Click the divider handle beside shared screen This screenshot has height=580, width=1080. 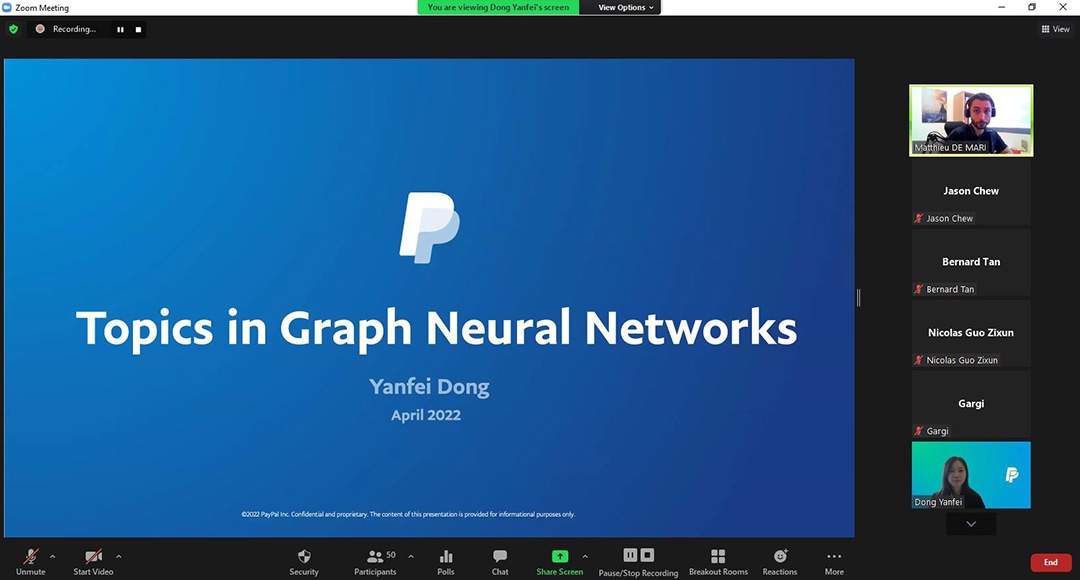(x=858, y=298)
